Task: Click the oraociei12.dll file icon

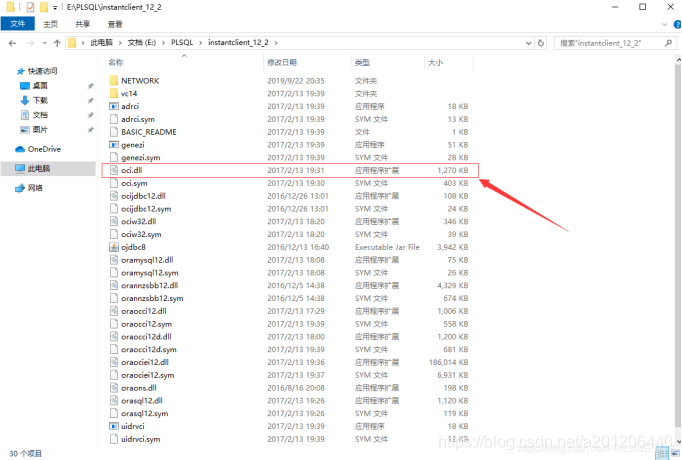Action: tap(114, 362)
